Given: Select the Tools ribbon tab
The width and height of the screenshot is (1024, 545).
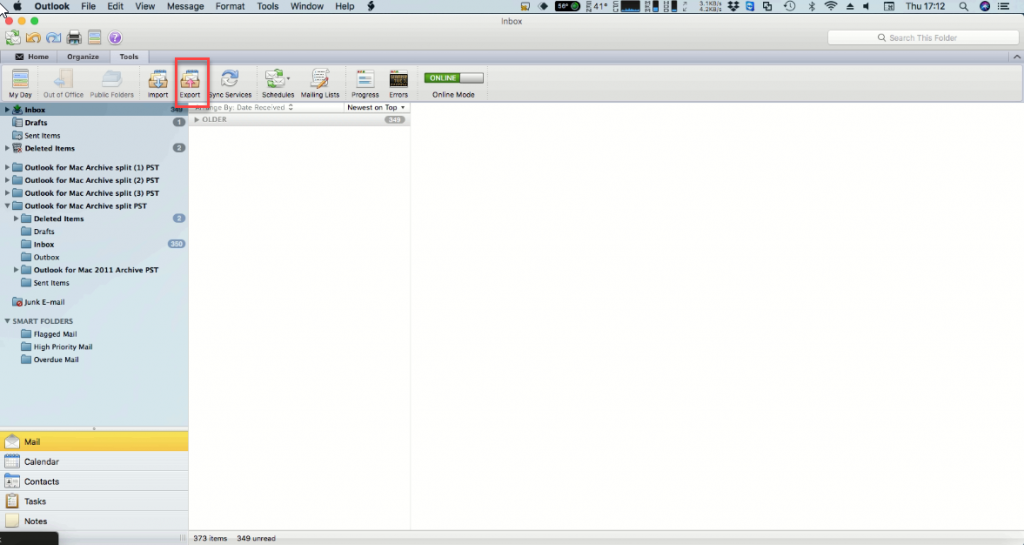Looking at the screenshot, I should tap(129, 57).
